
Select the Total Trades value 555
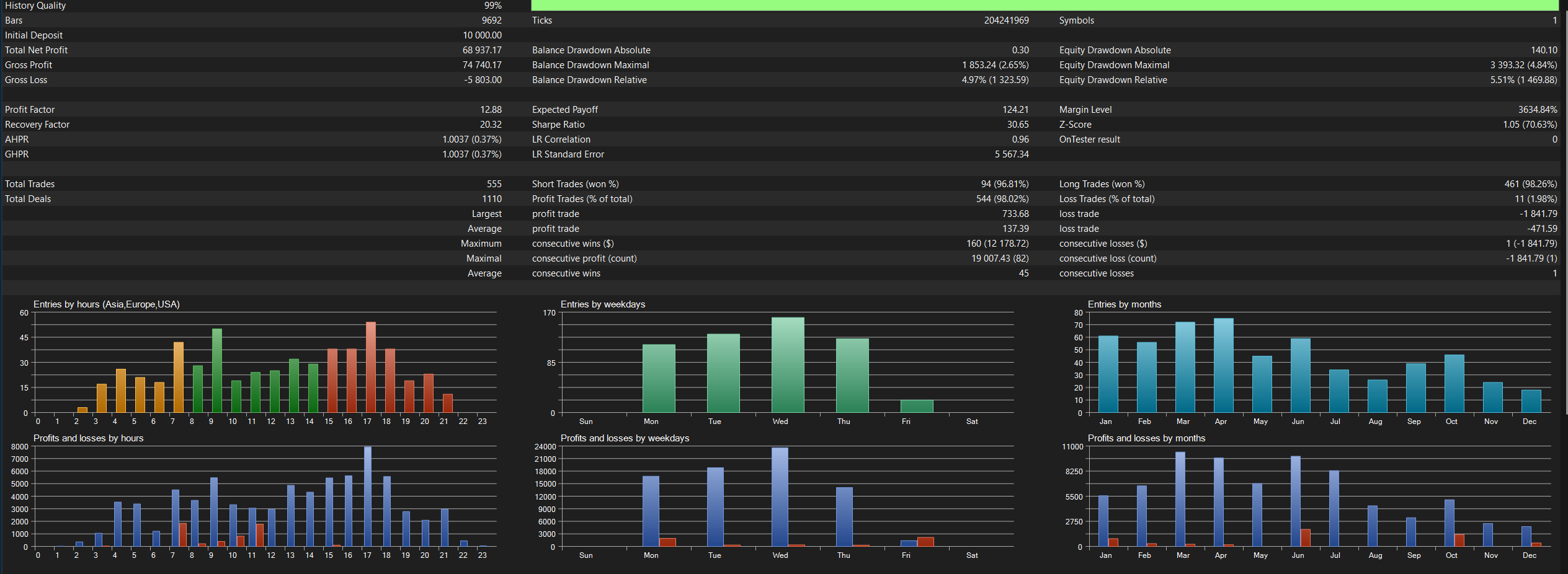tap(494, 184)
